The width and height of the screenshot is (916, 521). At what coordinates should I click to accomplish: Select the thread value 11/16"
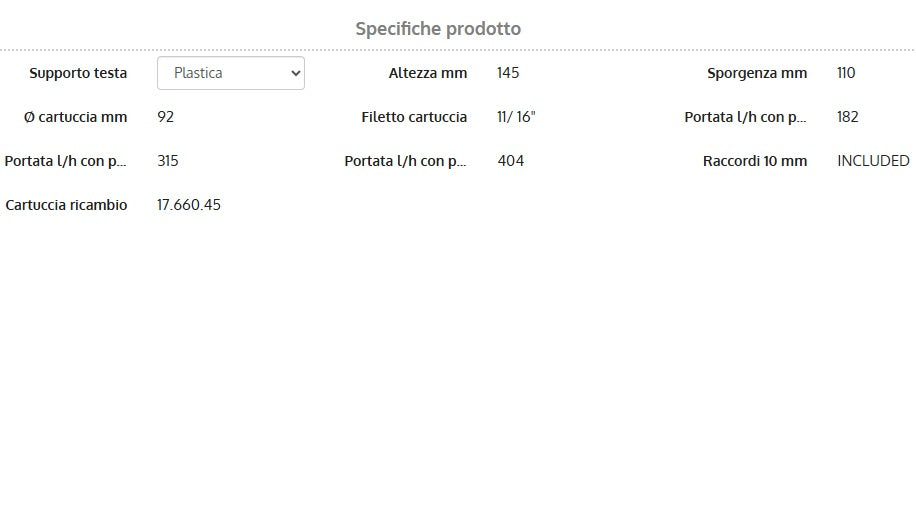pos(516,117)
